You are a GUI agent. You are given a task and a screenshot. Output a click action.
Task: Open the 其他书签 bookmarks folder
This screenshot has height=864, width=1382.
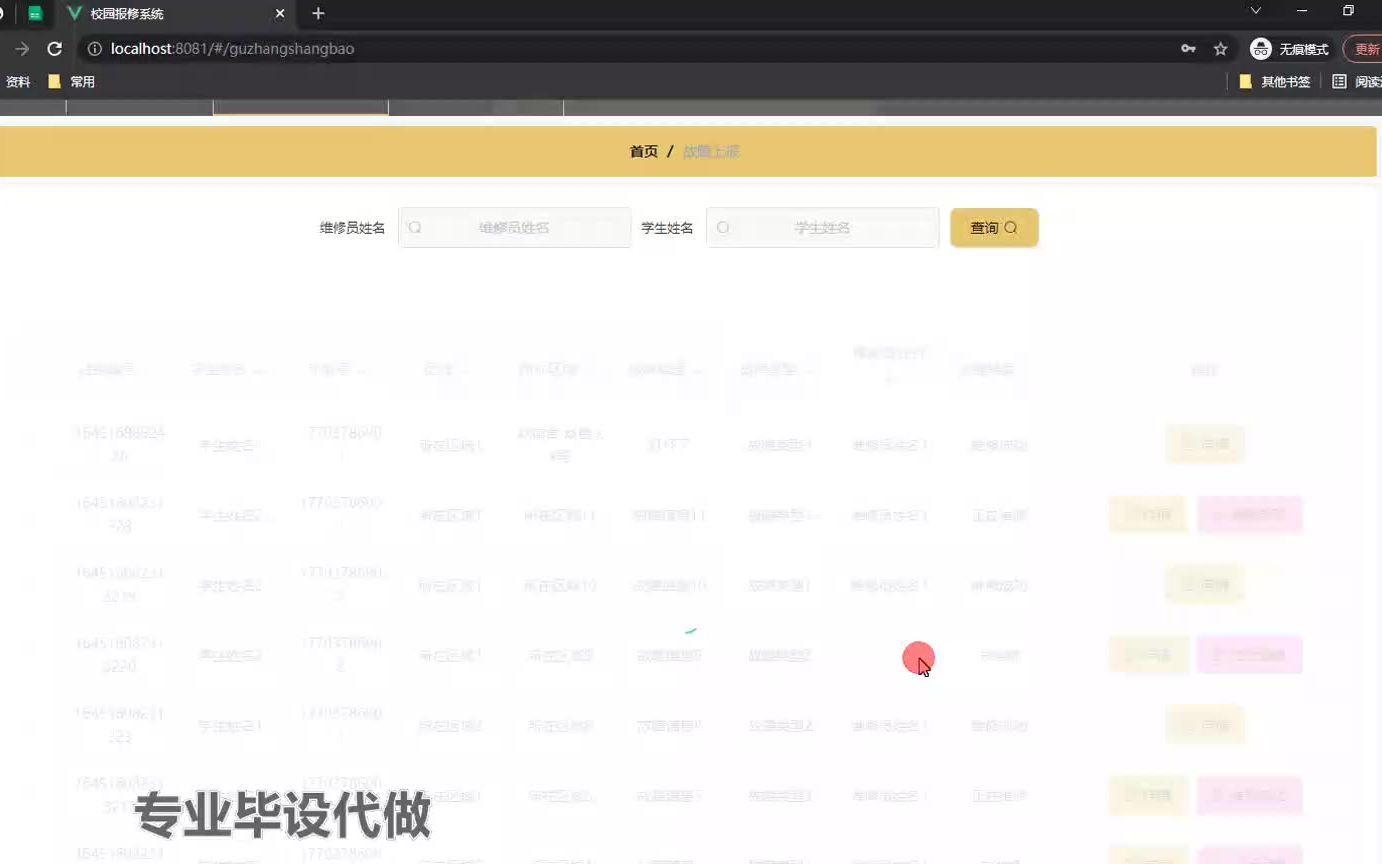click(1275, 82)
